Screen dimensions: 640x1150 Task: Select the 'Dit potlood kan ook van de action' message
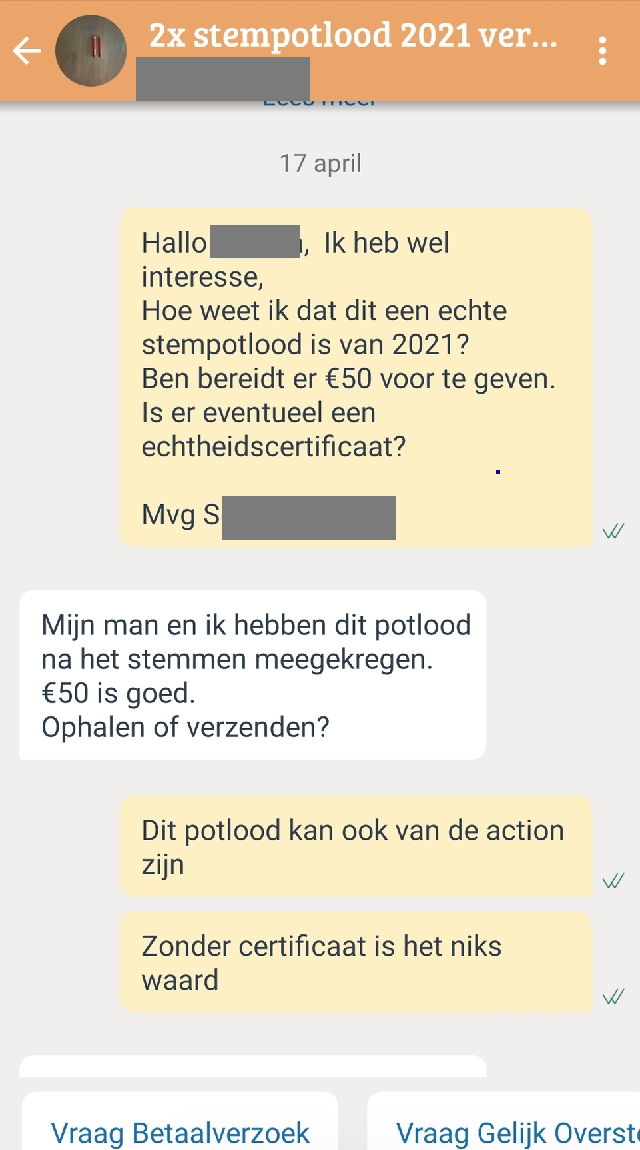coord(355,846)
